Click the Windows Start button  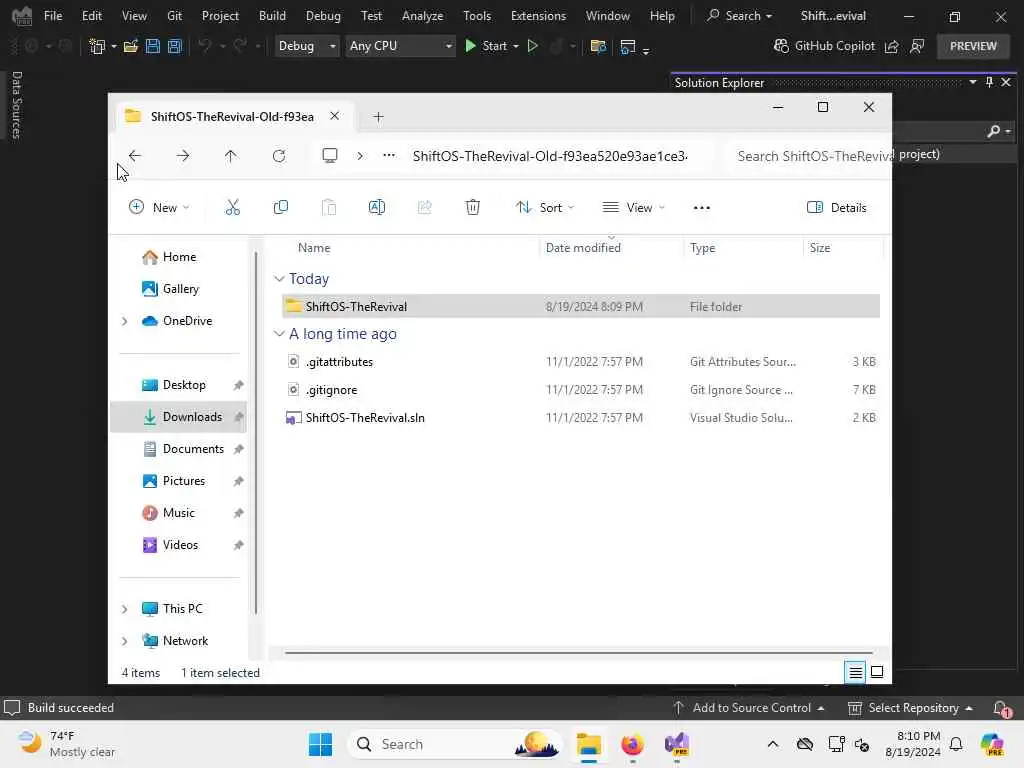click(320, 744)
